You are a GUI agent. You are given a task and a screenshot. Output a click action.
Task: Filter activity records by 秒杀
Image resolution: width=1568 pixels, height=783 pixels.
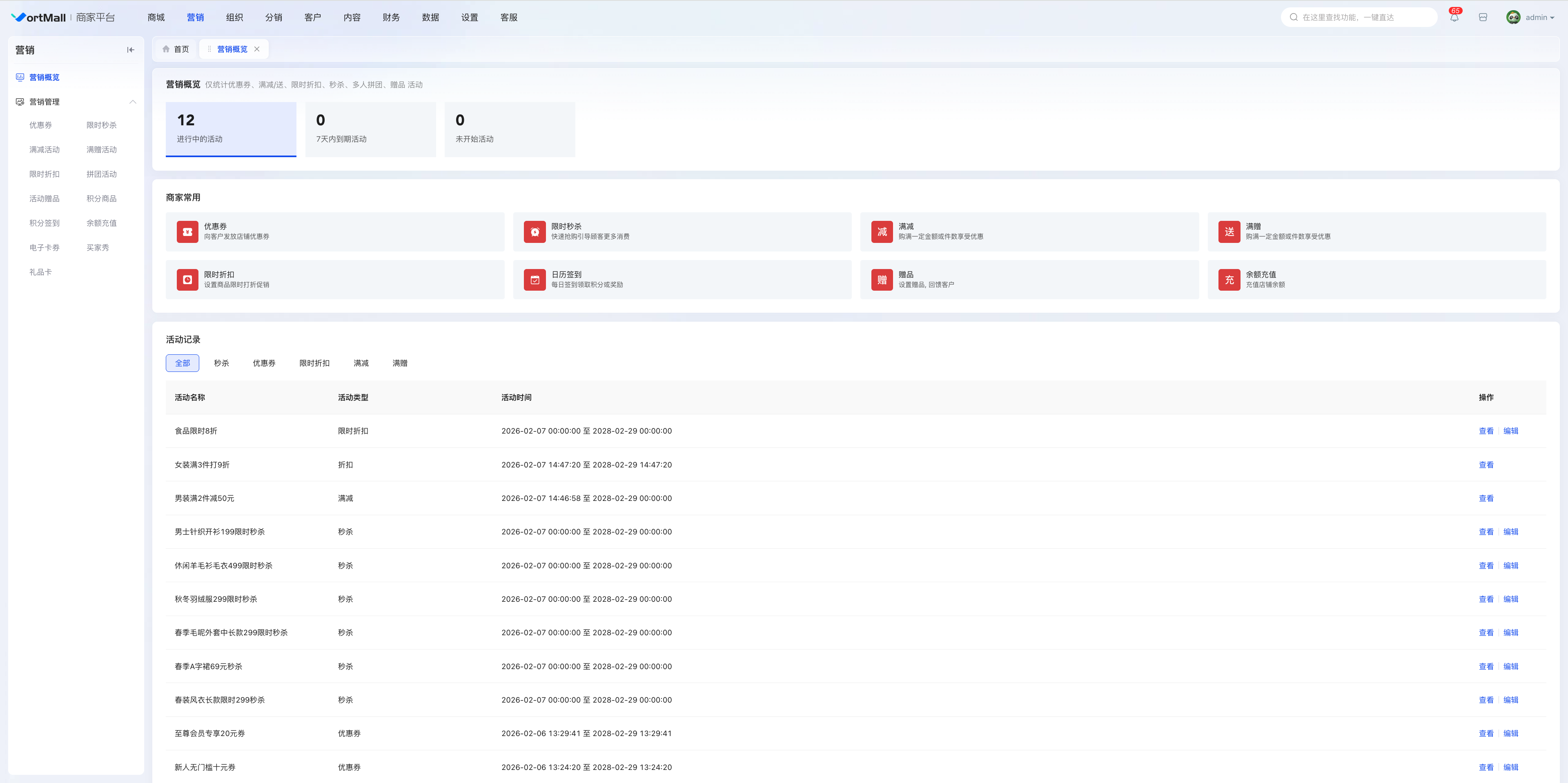222,363
